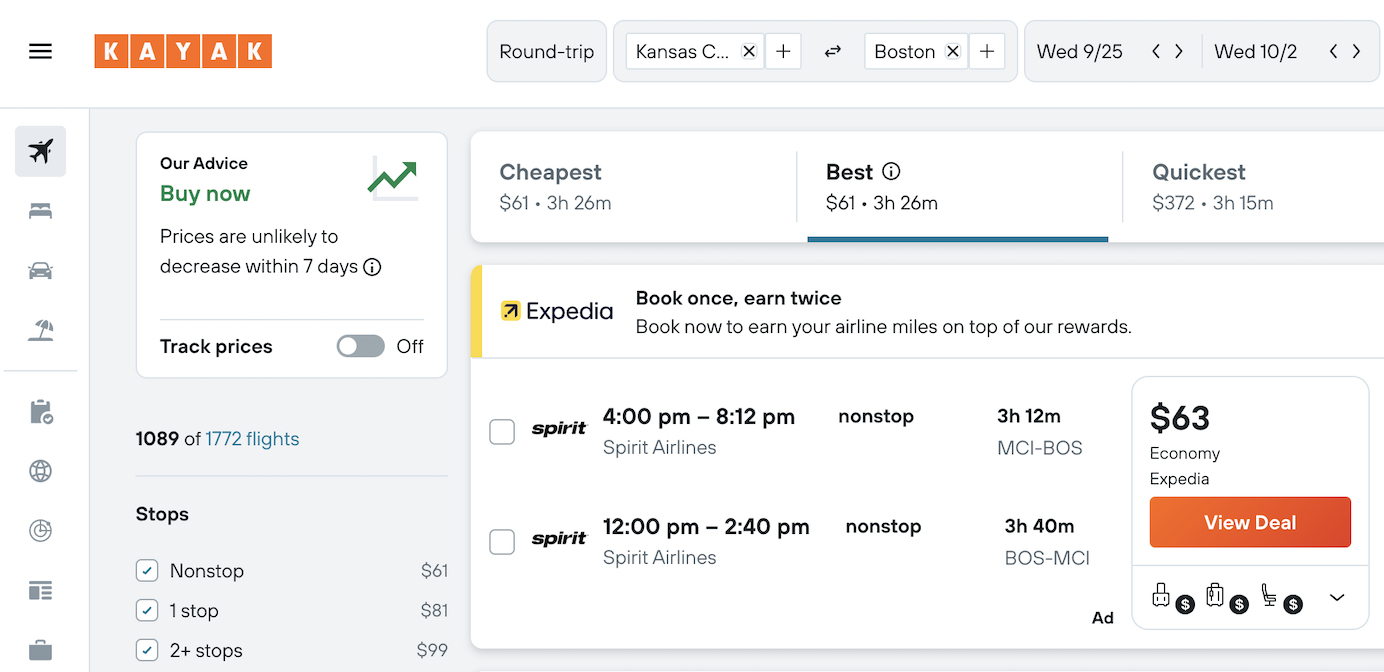Uncheck the 2+ stops filter
Screen dimensions: 1384x672
pyautogui.click(x=147, y=651)
